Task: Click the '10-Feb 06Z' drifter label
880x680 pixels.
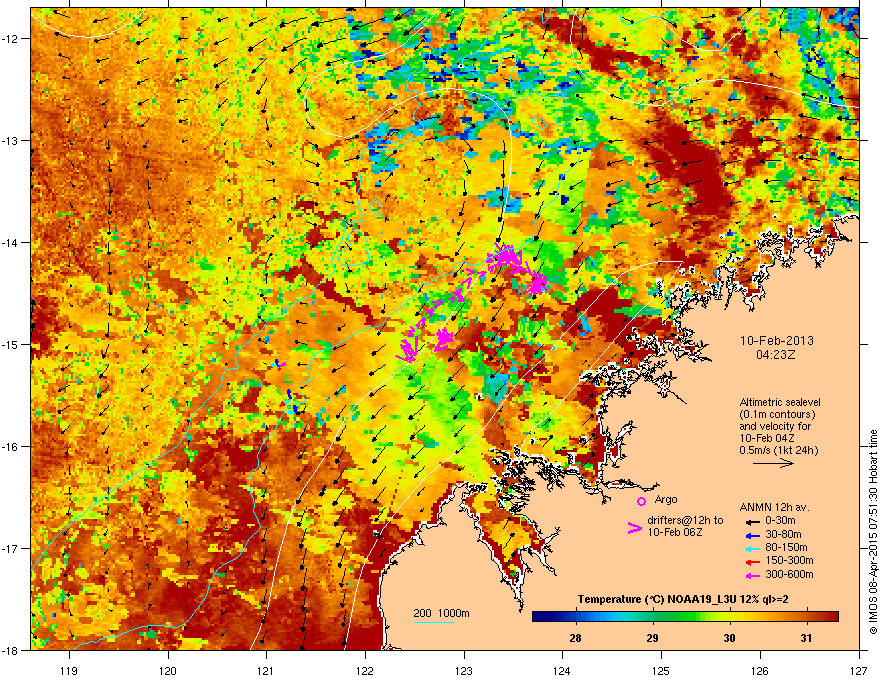Action: coord(675,532)
